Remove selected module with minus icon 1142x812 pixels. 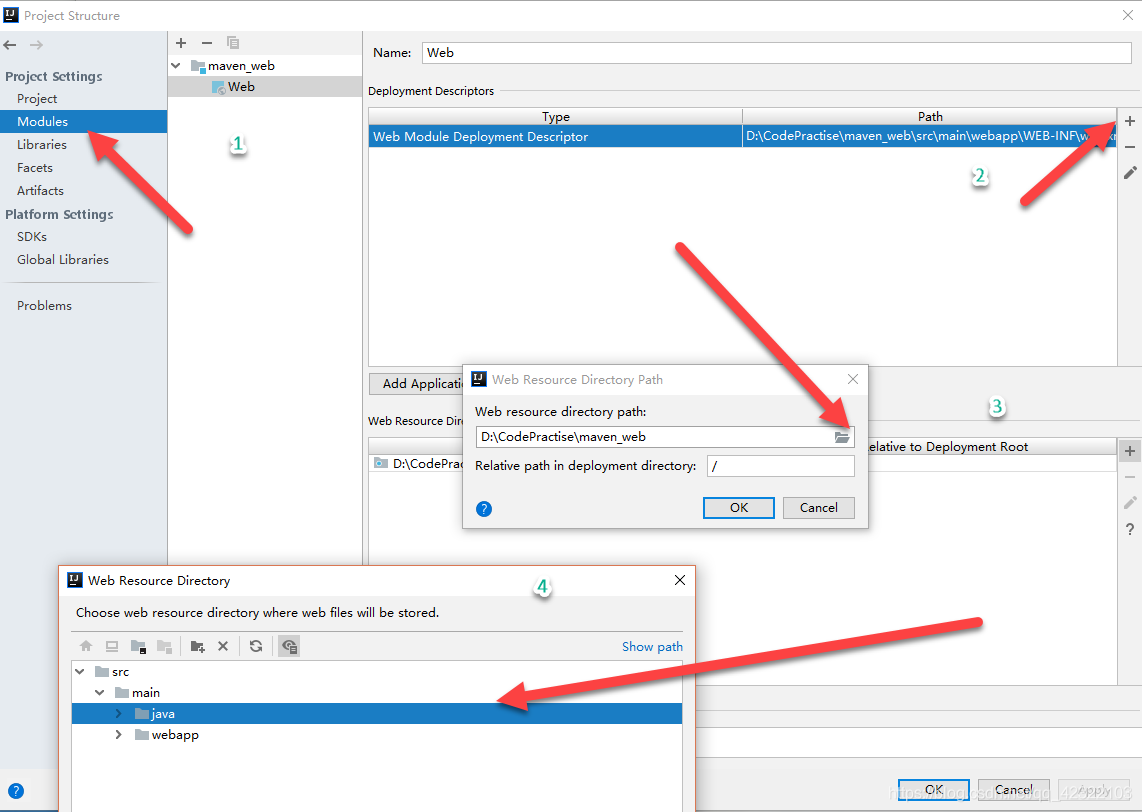[x=207, y=43]
